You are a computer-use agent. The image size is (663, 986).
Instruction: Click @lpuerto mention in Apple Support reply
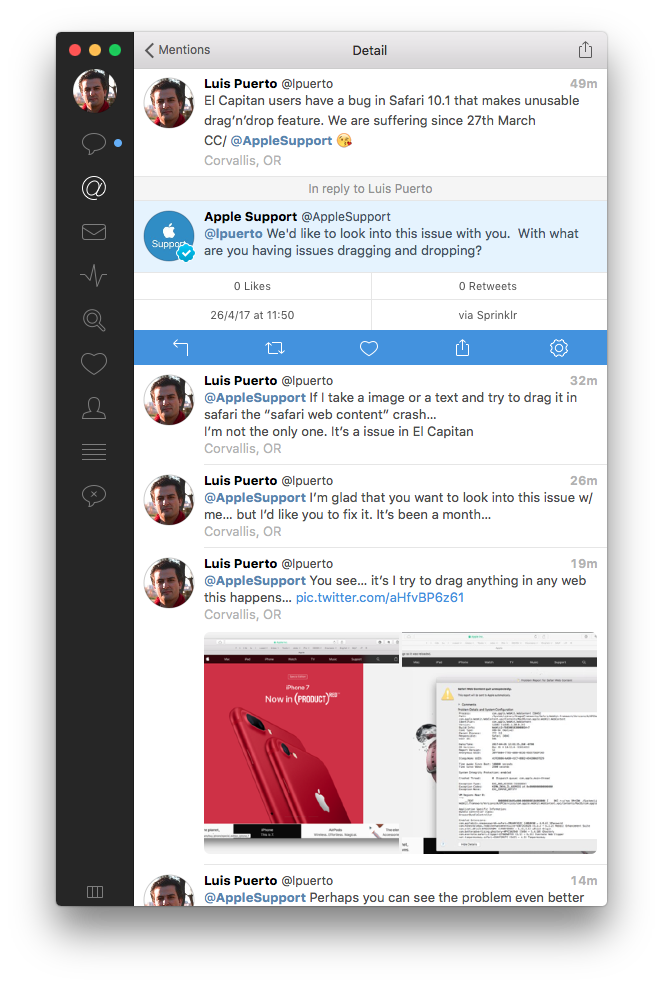coord(233,233)
